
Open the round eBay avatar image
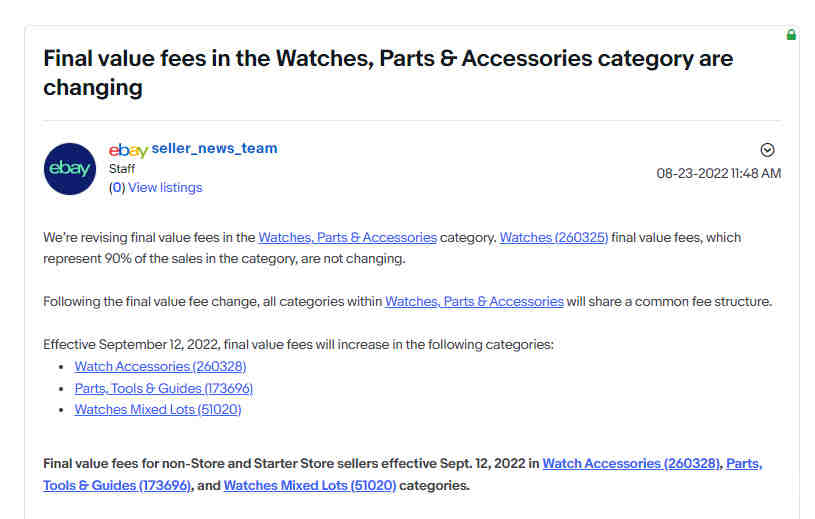point(70,169)
